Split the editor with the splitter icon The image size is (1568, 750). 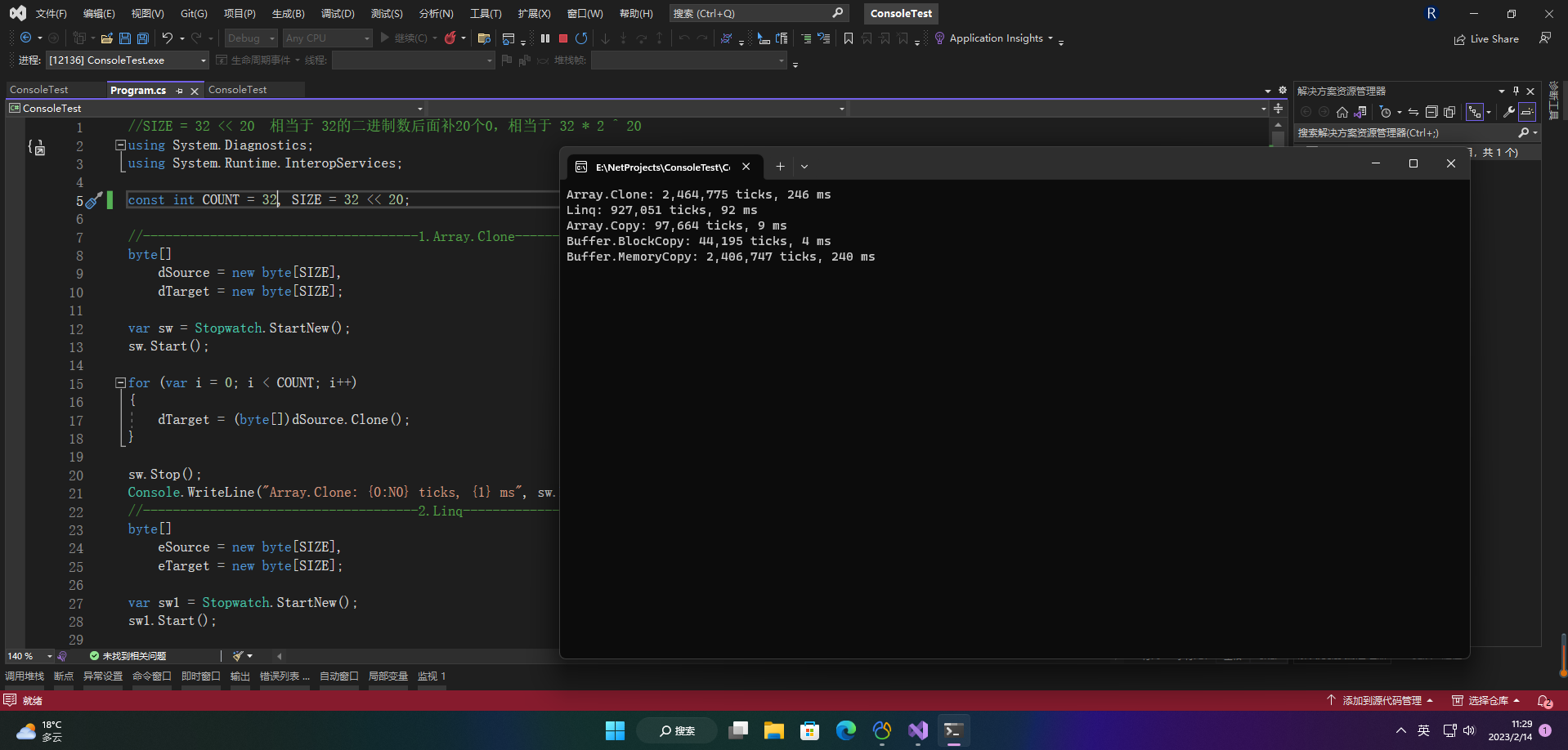coord(1278,109)
